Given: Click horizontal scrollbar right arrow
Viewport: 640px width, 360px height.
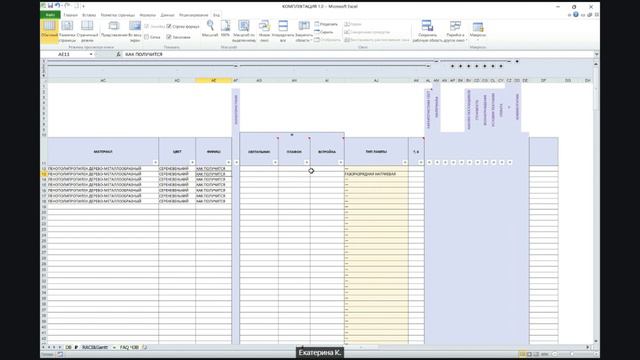Looking at the screenshot, I should pos(588,347).
